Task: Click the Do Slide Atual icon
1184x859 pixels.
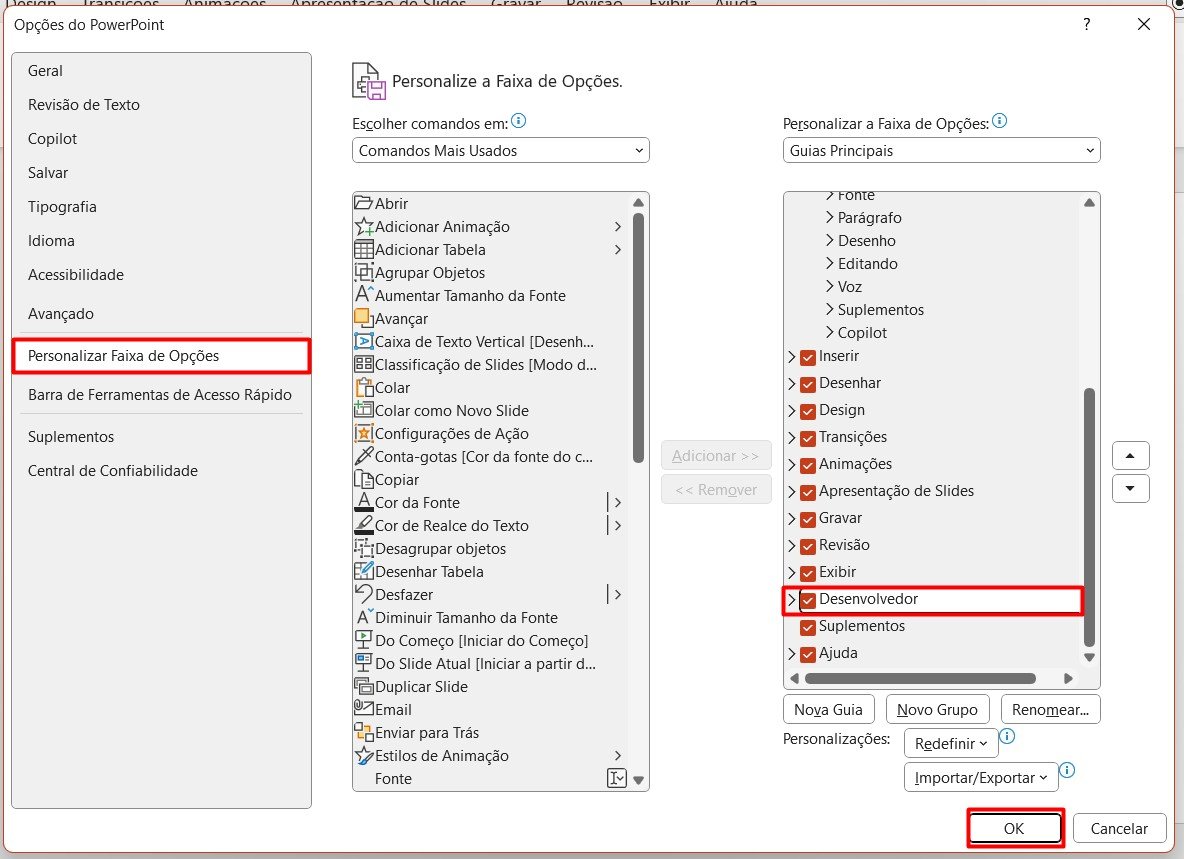Action: click(363, 663)
